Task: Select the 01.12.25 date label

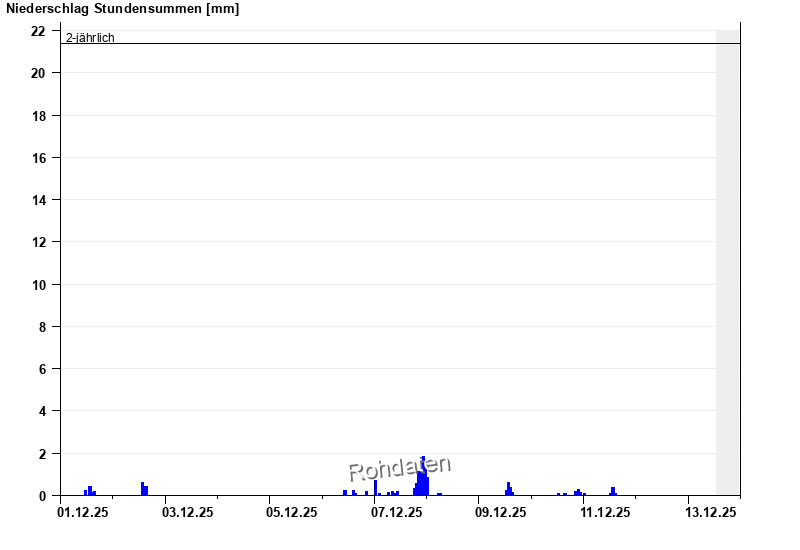Action: (84, 513)
